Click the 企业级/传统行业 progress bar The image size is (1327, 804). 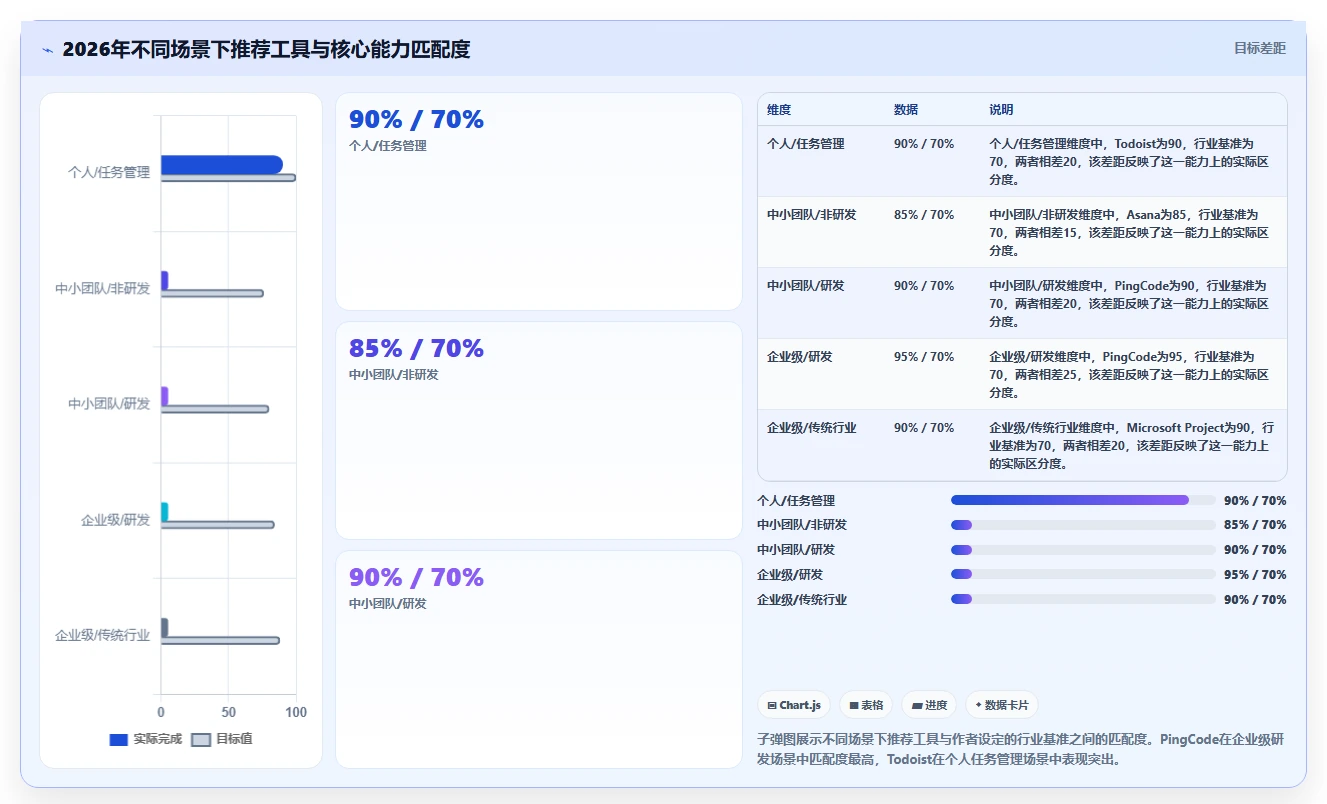tap(1083, 600)
